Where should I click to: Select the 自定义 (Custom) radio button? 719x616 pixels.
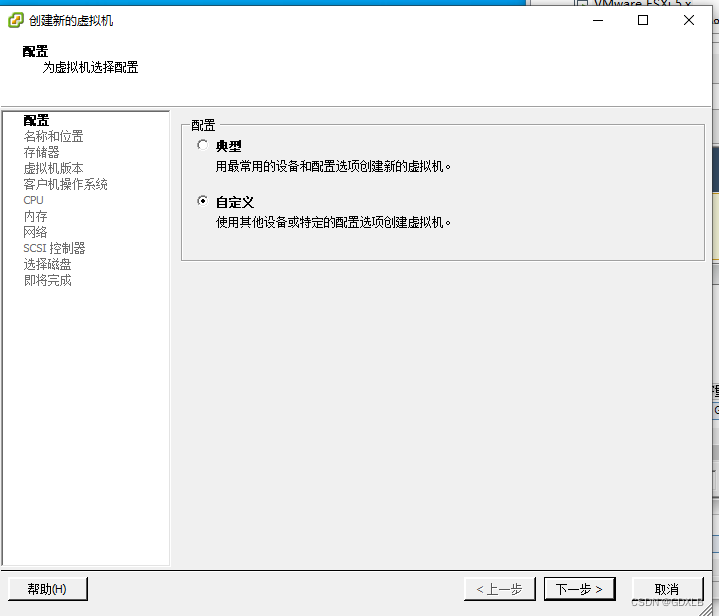pos(202,201)
